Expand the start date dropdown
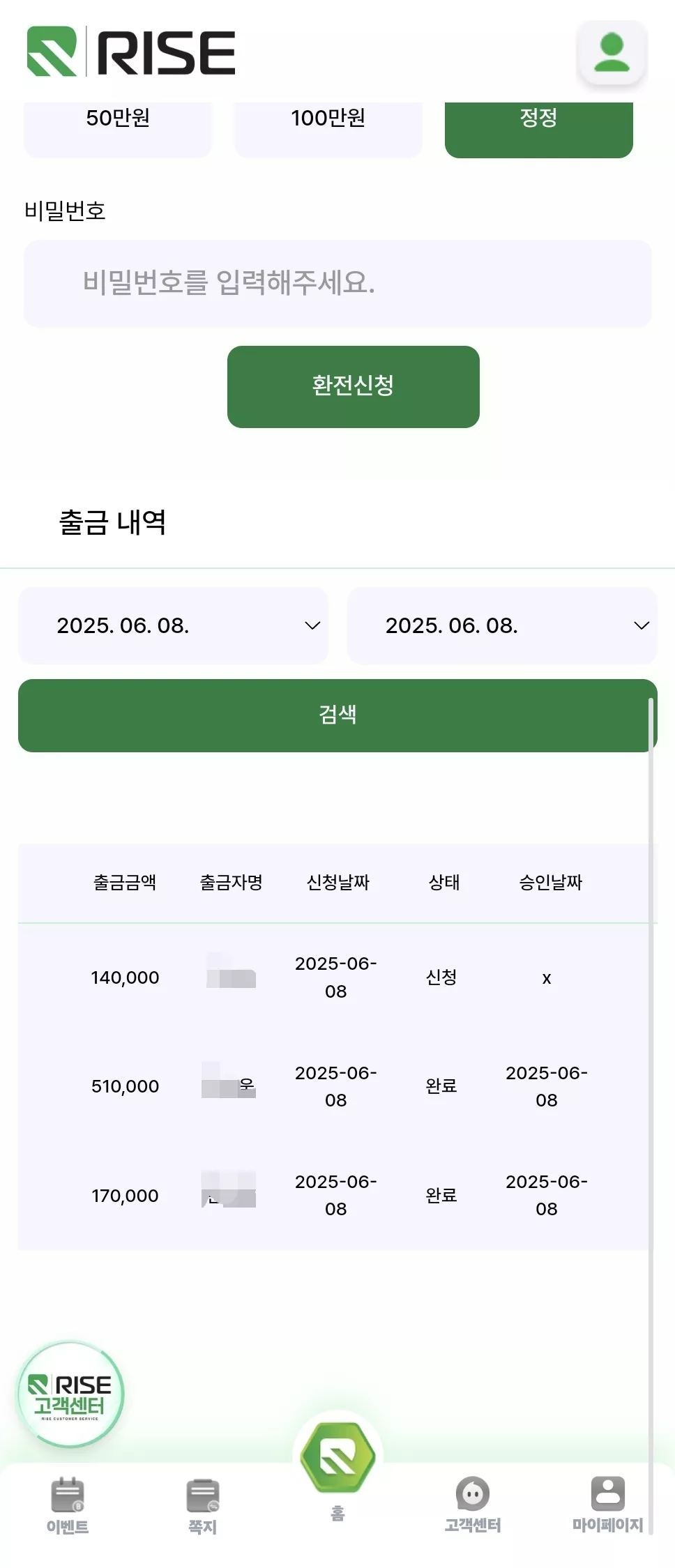675x1568 pixels. coord(173,625)
